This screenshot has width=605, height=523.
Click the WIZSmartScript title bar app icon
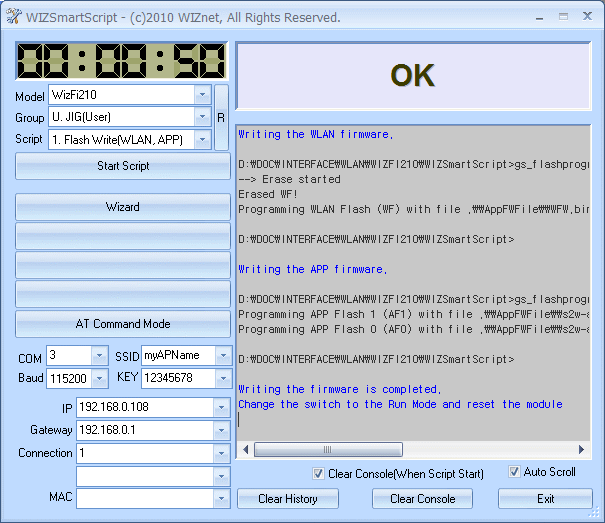14,16
